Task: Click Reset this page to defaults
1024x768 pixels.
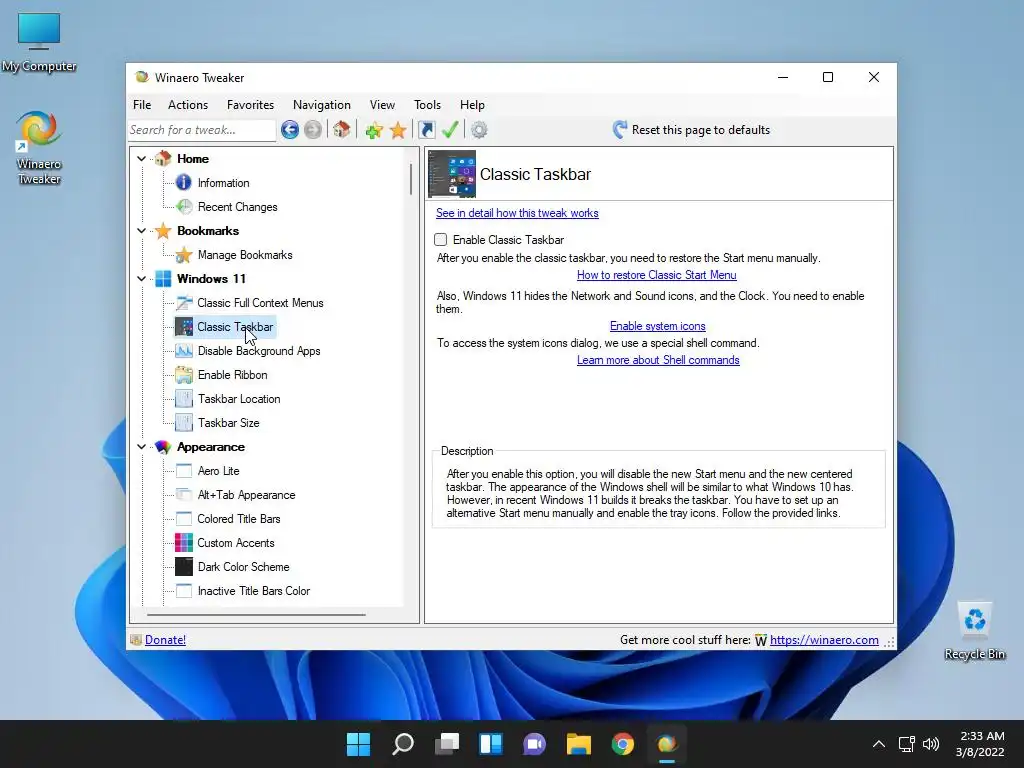Action: click(x=692, y=130)
